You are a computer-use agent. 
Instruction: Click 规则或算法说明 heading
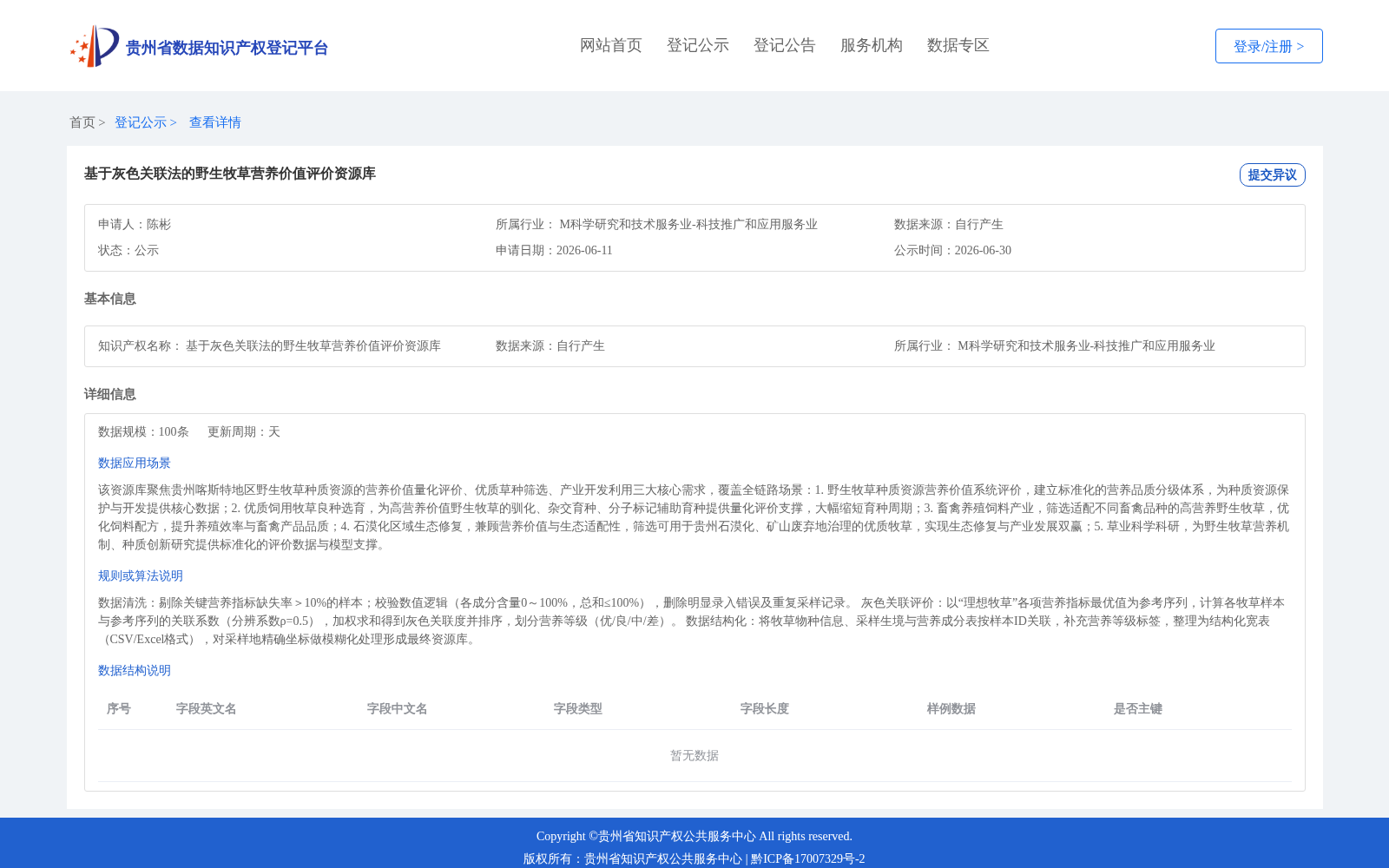(x=141, y=575)
